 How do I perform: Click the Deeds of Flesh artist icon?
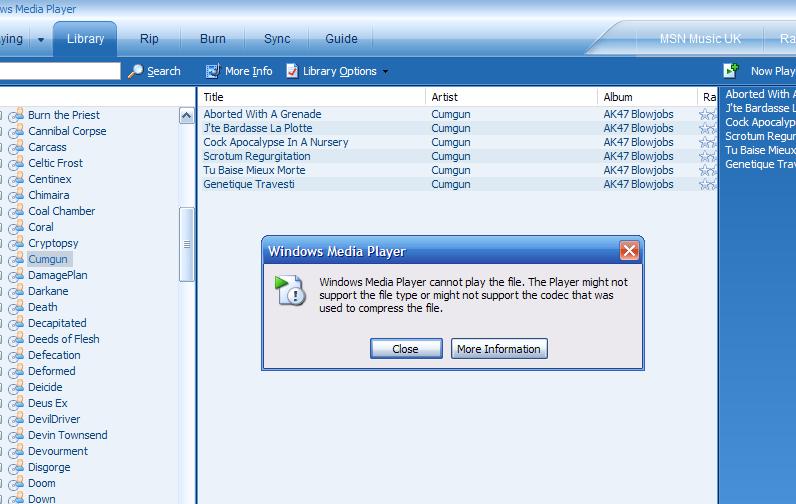[x=16, y=339]
